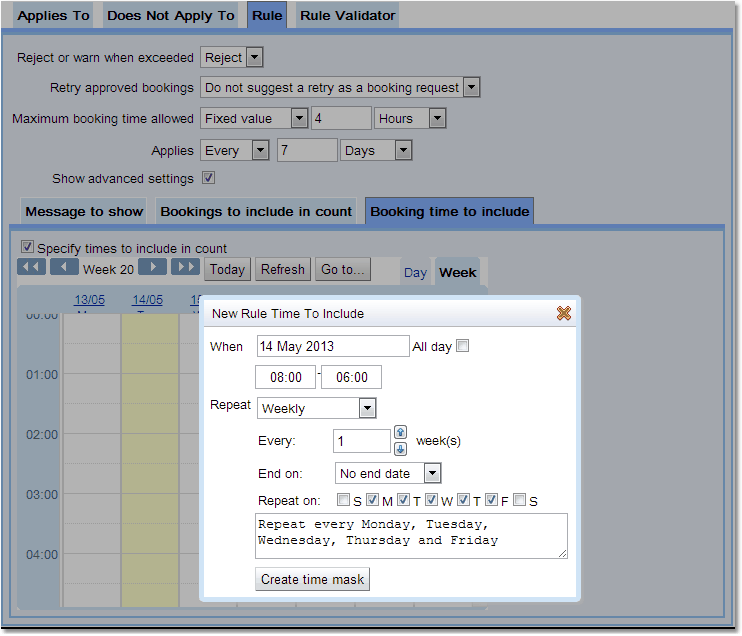The height and width of the screenshot is (636, 742).
Task: Click the week decrement down arrow
Action: [400, 449]
